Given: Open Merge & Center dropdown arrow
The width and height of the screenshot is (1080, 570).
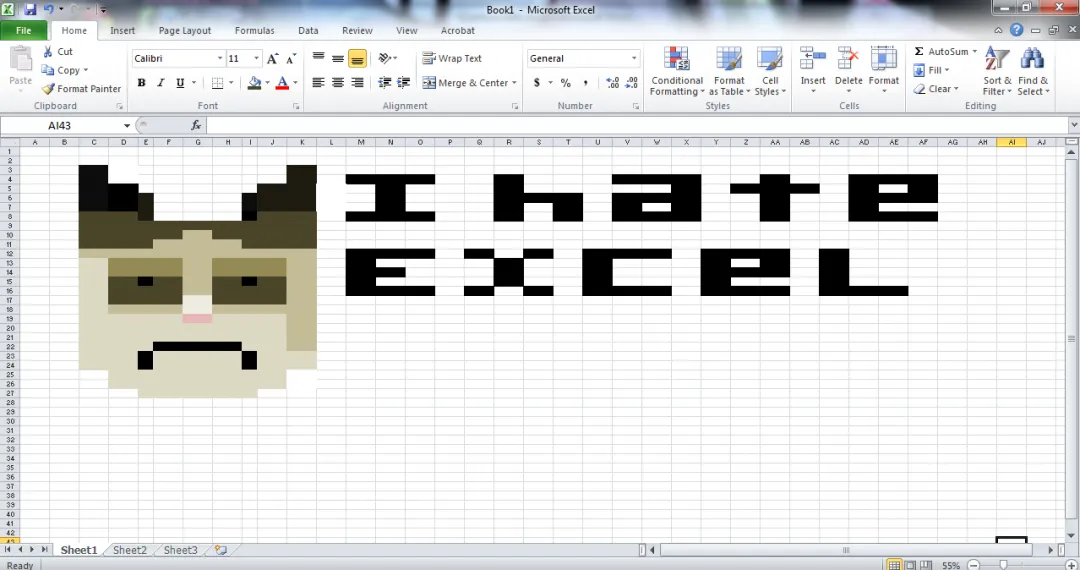Looking at the screenshot, I should [515, 83].
